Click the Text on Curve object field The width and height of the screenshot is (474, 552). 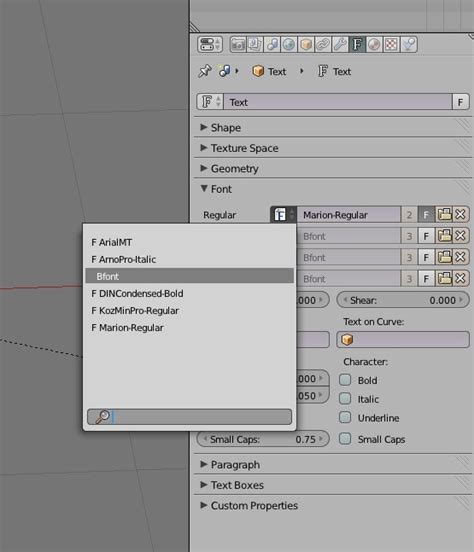click(x=403, y=340)
